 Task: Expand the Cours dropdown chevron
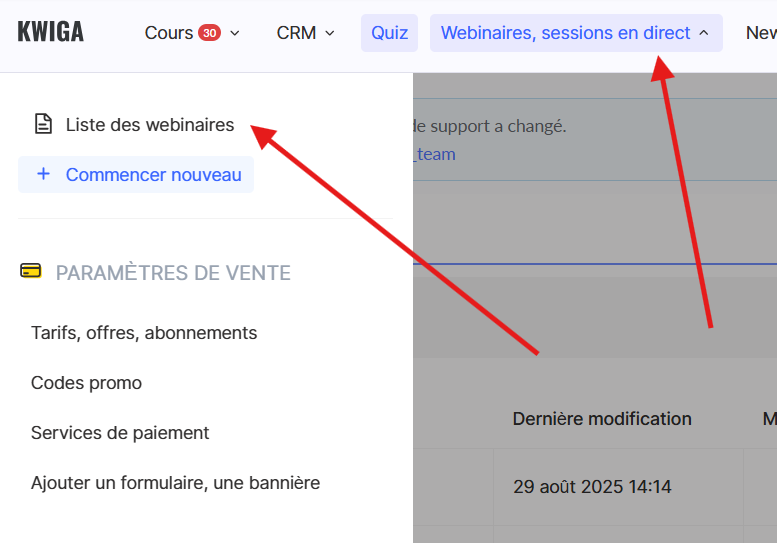pos(235,33)
